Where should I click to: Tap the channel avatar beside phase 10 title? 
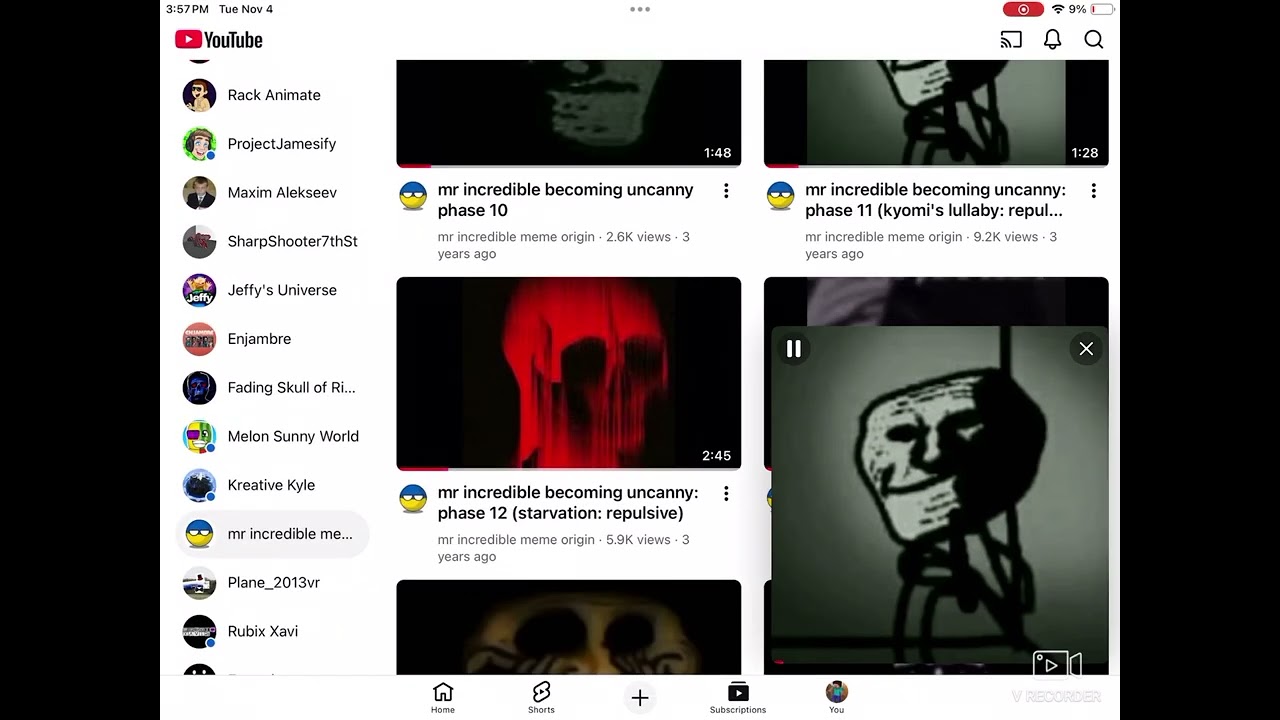[x=413, y=196]
